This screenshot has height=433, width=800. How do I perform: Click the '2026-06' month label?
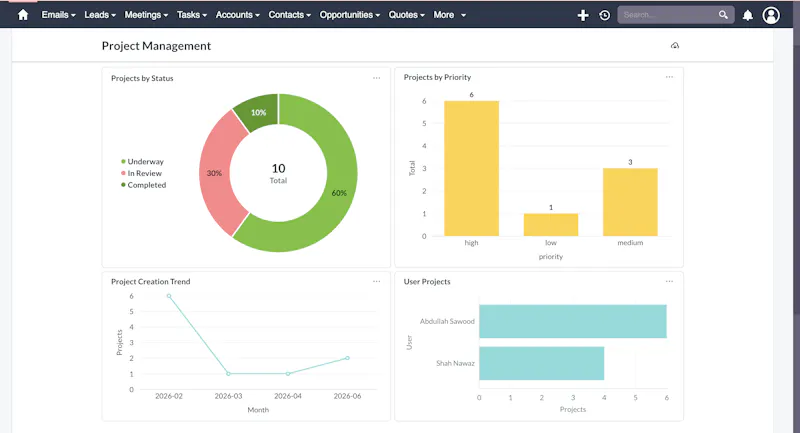pyautogui.click(x=347, y=396)
